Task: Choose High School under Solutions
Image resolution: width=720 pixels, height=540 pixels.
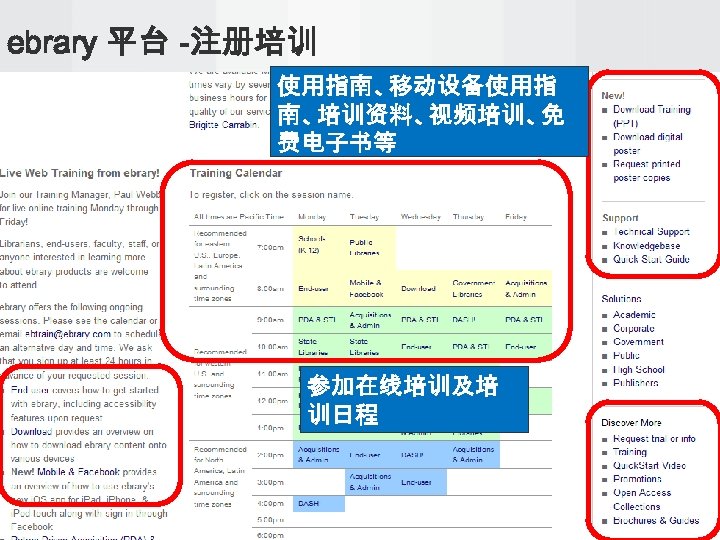Action: tap(639, 370)
